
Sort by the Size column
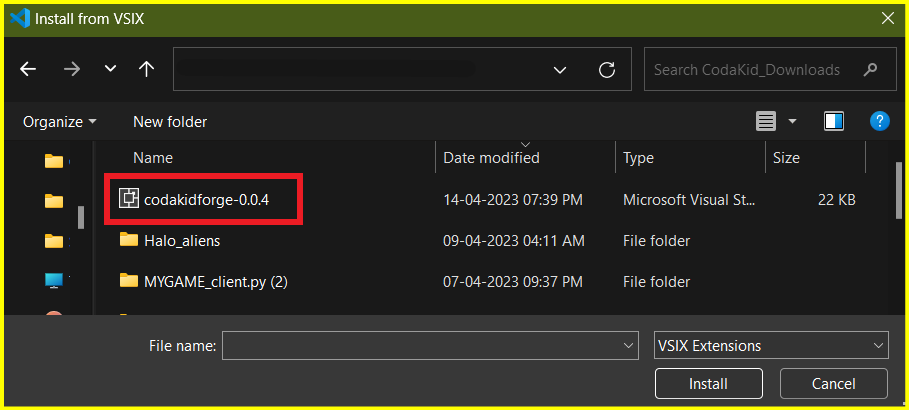pos(786,158)
